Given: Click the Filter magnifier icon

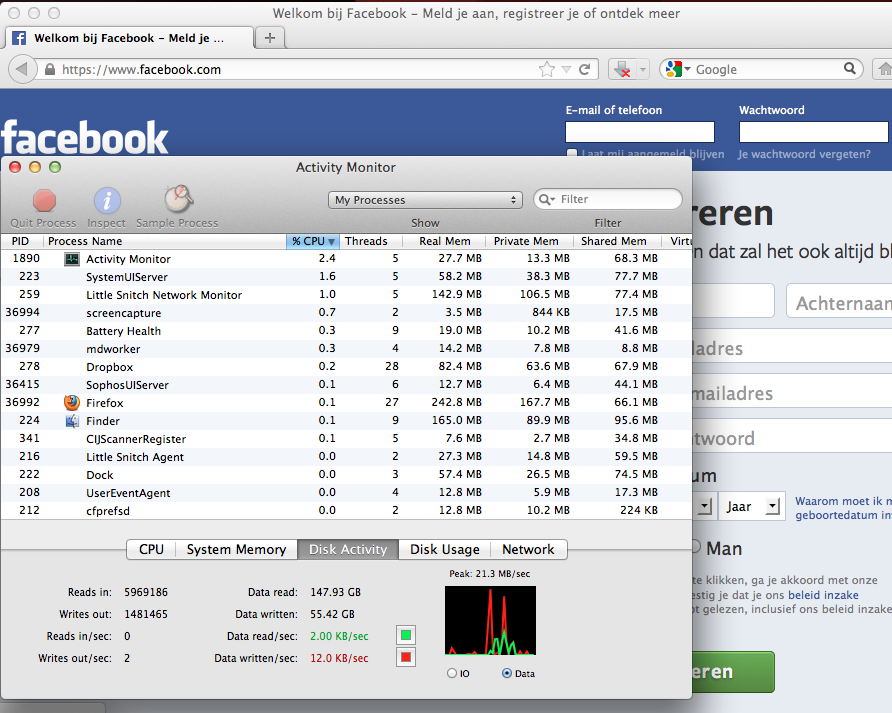Looking at the screenshot, I should click(546, 199).
